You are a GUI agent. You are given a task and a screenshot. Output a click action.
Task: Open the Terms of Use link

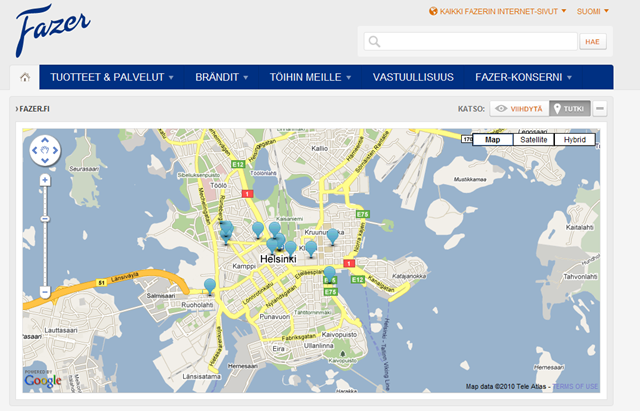(x=575, y=386)
